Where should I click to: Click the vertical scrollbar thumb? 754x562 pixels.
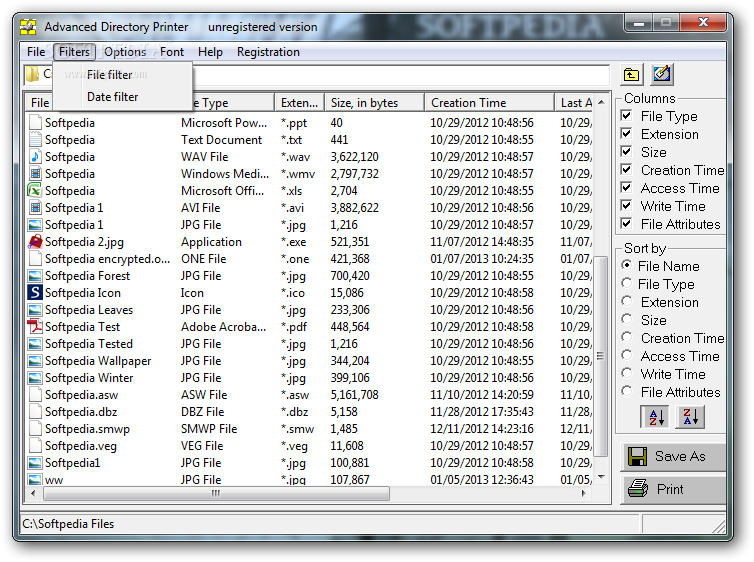601,356
